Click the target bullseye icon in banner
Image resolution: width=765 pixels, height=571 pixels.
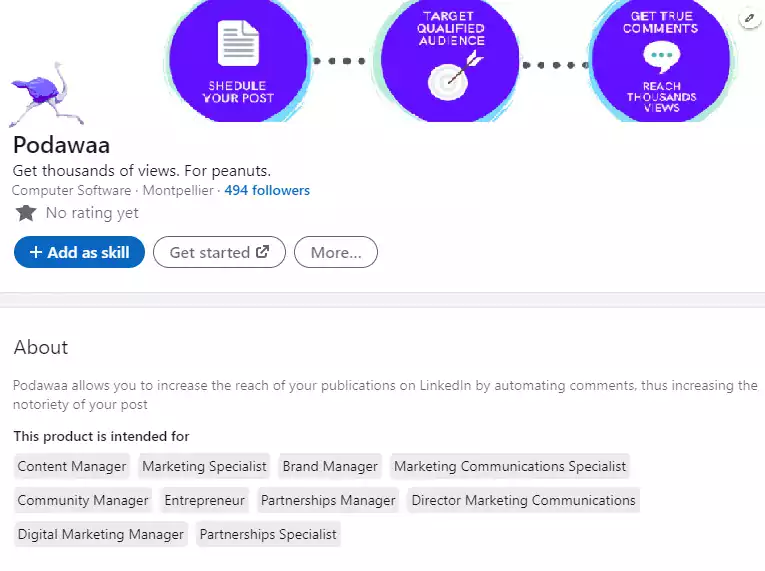click(x=450, y=79)
